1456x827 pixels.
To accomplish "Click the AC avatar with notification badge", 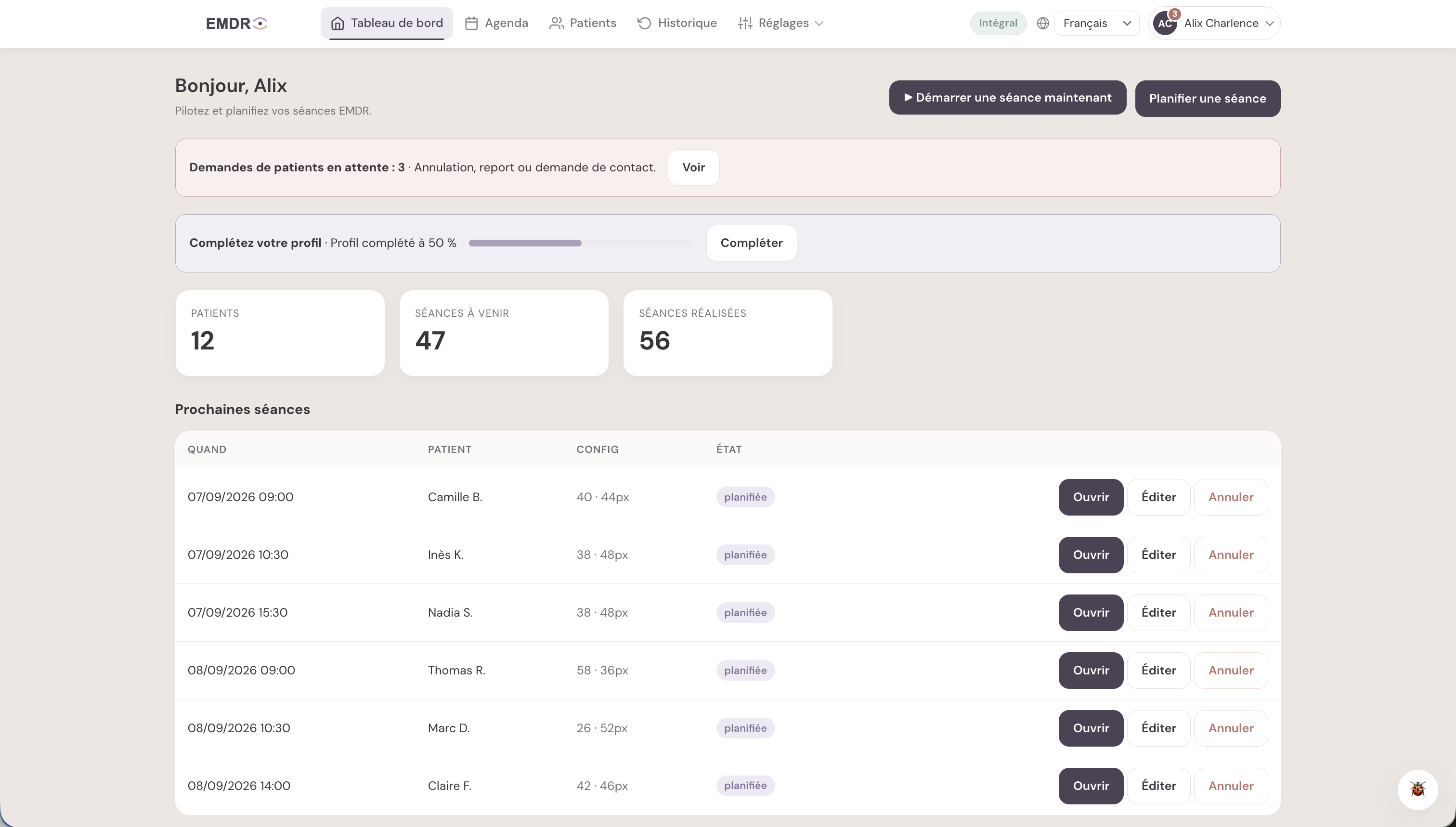I will [x=1165, y=23].
